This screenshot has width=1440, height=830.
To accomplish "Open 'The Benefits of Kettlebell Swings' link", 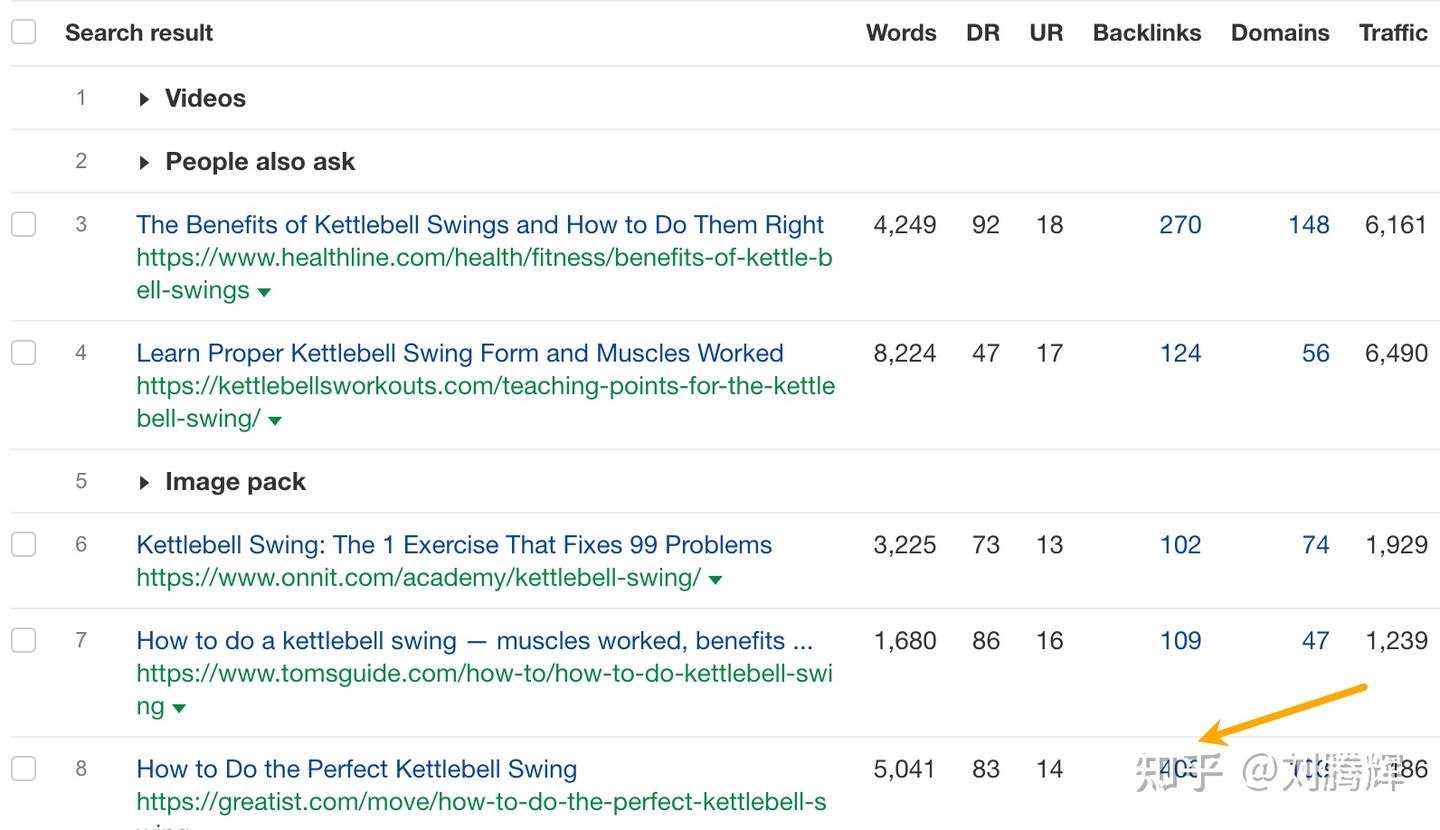I will tap(480, 224).
